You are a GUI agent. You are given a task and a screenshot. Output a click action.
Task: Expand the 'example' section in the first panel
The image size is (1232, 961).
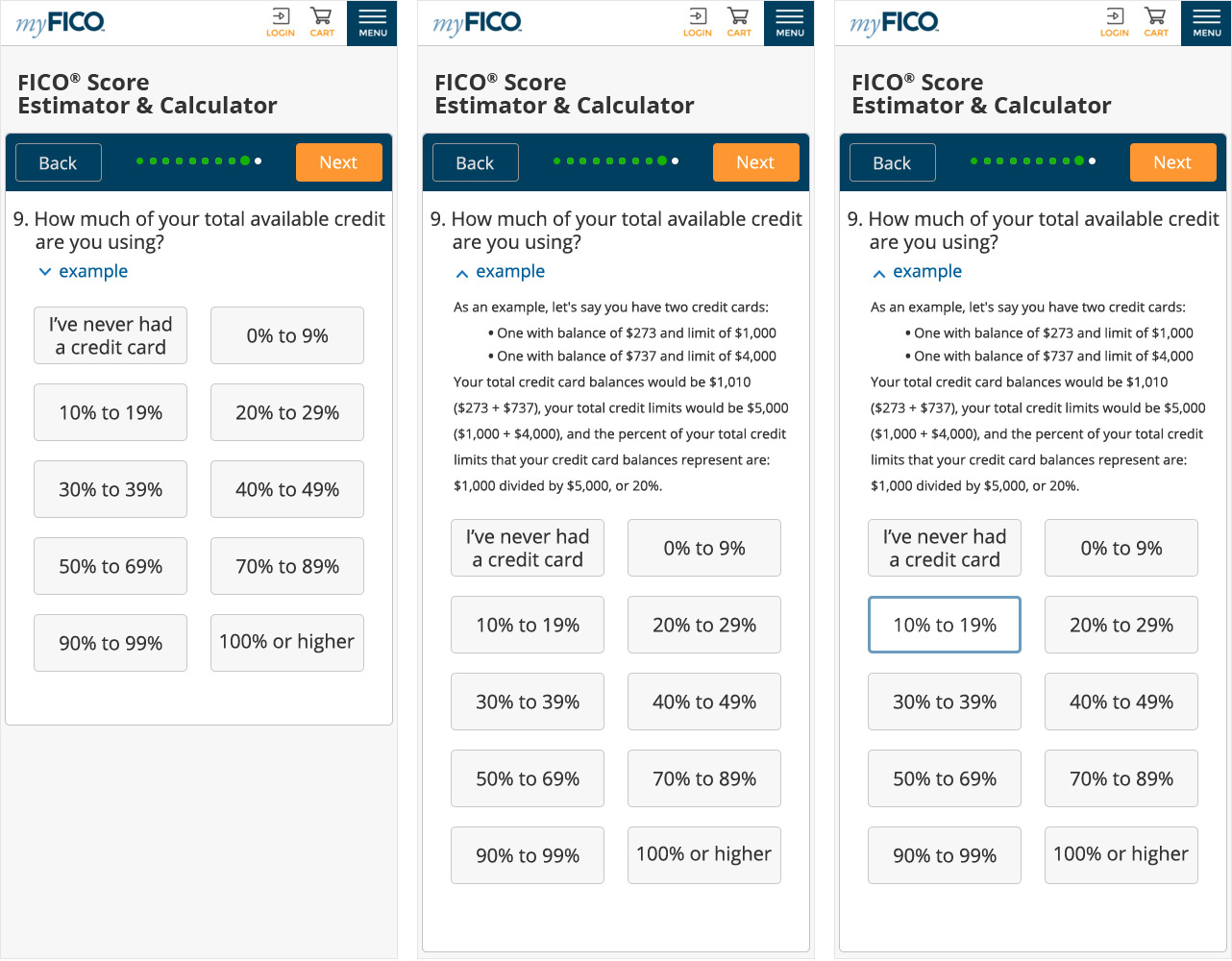[x=83, y=271]
